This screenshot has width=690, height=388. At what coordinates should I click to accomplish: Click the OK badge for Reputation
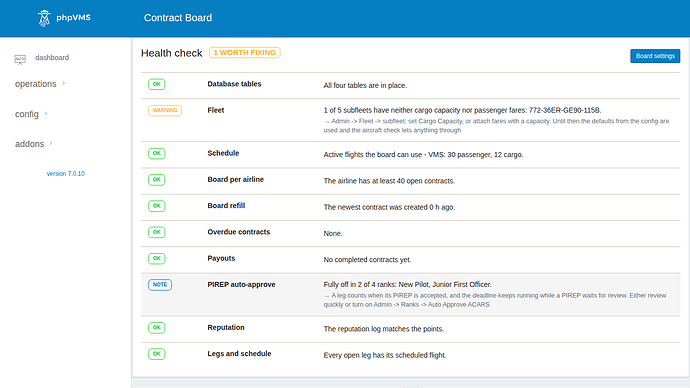click(x=157, y=328)
